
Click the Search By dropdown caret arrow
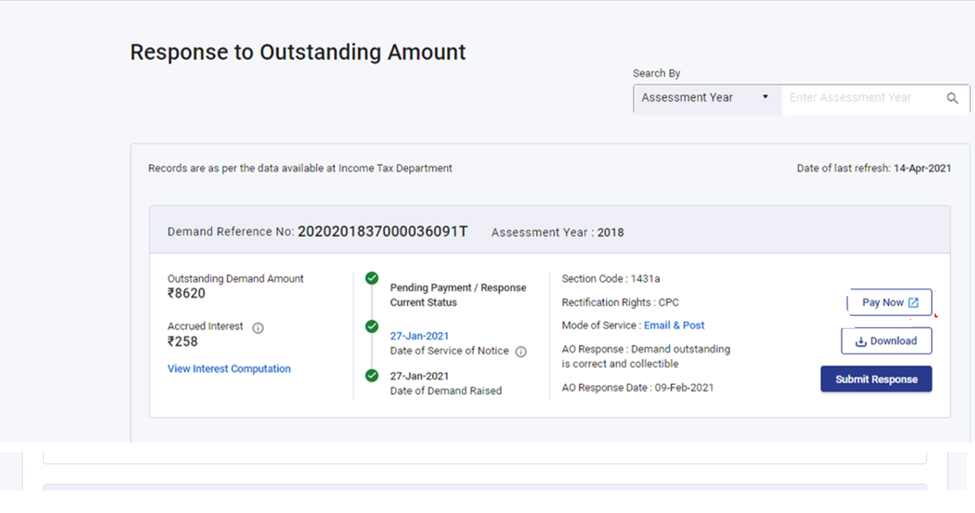(x=765, y=97)
